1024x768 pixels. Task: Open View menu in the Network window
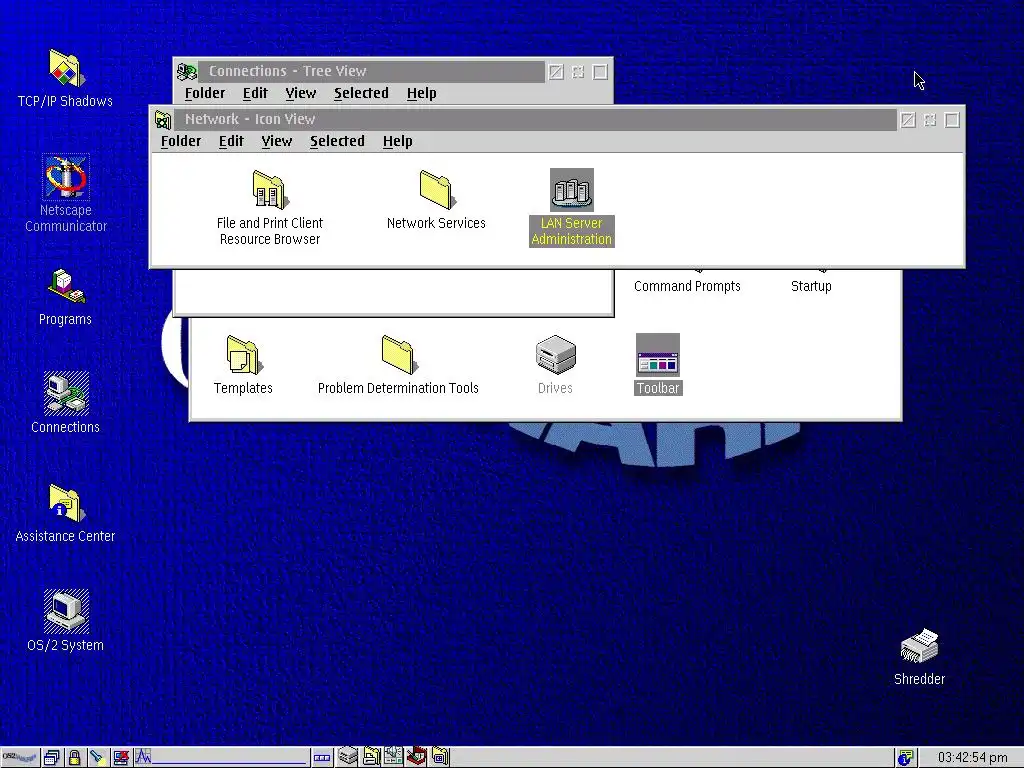(277, 141)
